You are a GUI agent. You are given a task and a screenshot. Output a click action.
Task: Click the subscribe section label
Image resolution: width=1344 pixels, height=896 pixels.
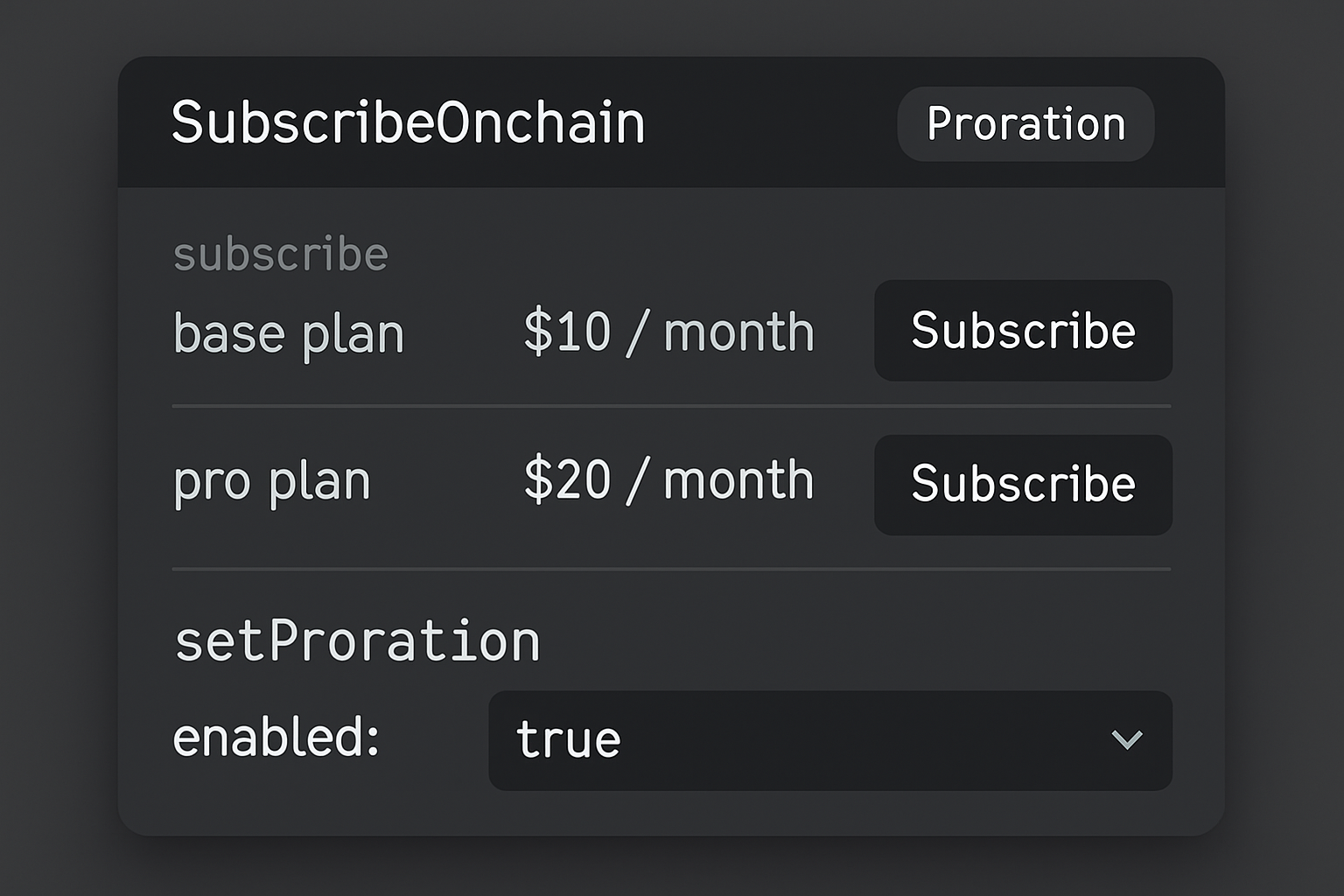[280, 253]
